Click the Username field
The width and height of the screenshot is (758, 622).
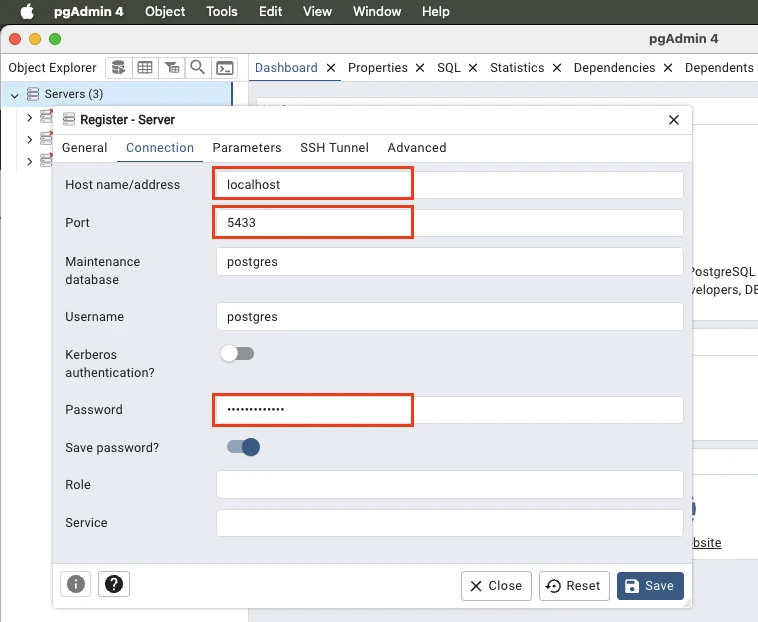450,317
